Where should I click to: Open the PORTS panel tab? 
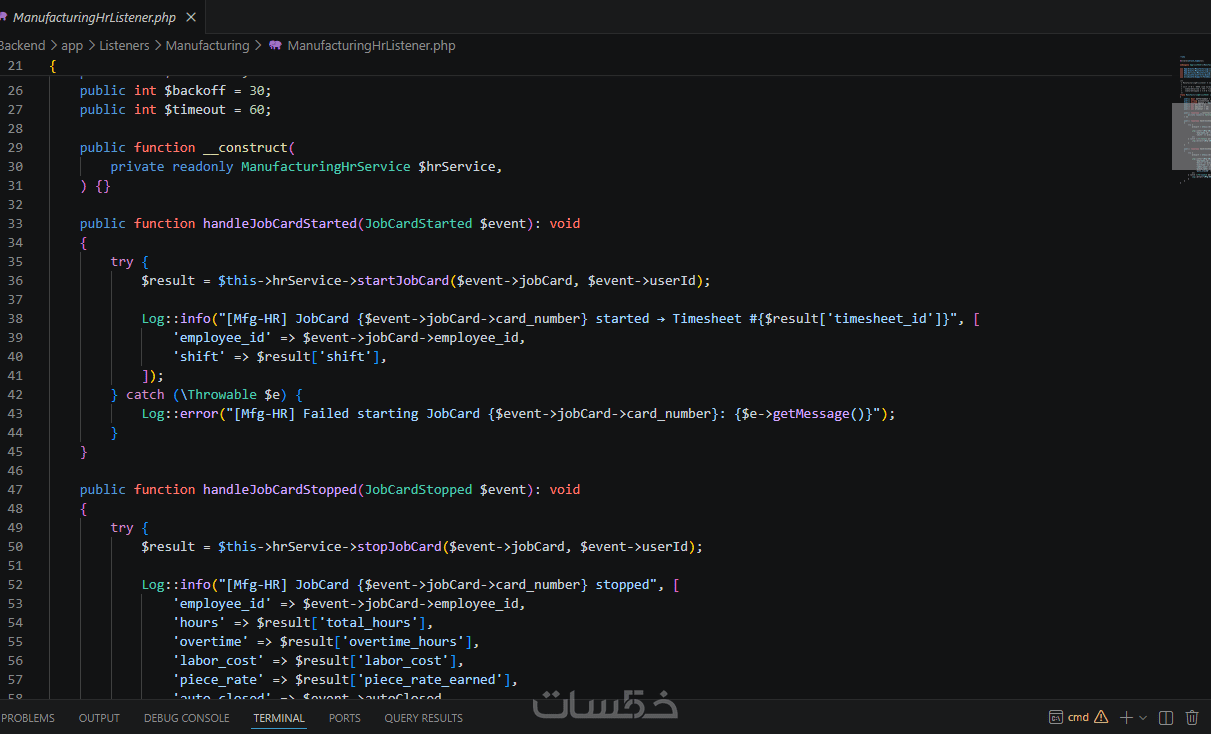345,718
